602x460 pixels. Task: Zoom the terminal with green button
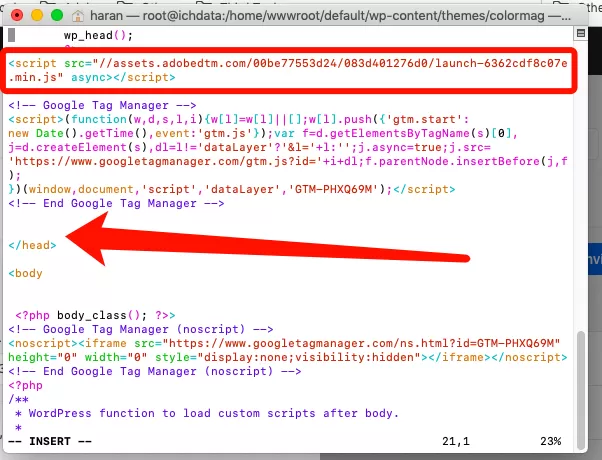tap(57, 15)
